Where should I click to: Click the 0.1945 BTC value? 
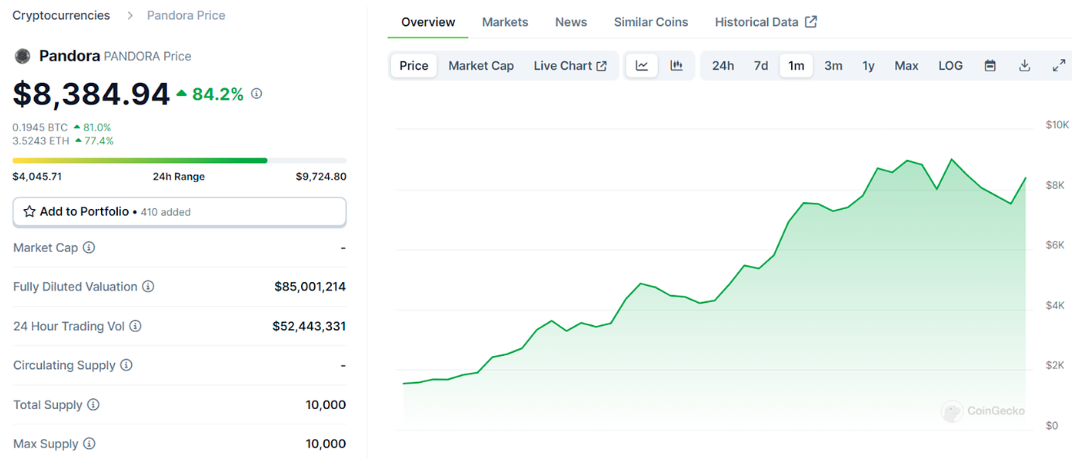(x=40, y=127)
